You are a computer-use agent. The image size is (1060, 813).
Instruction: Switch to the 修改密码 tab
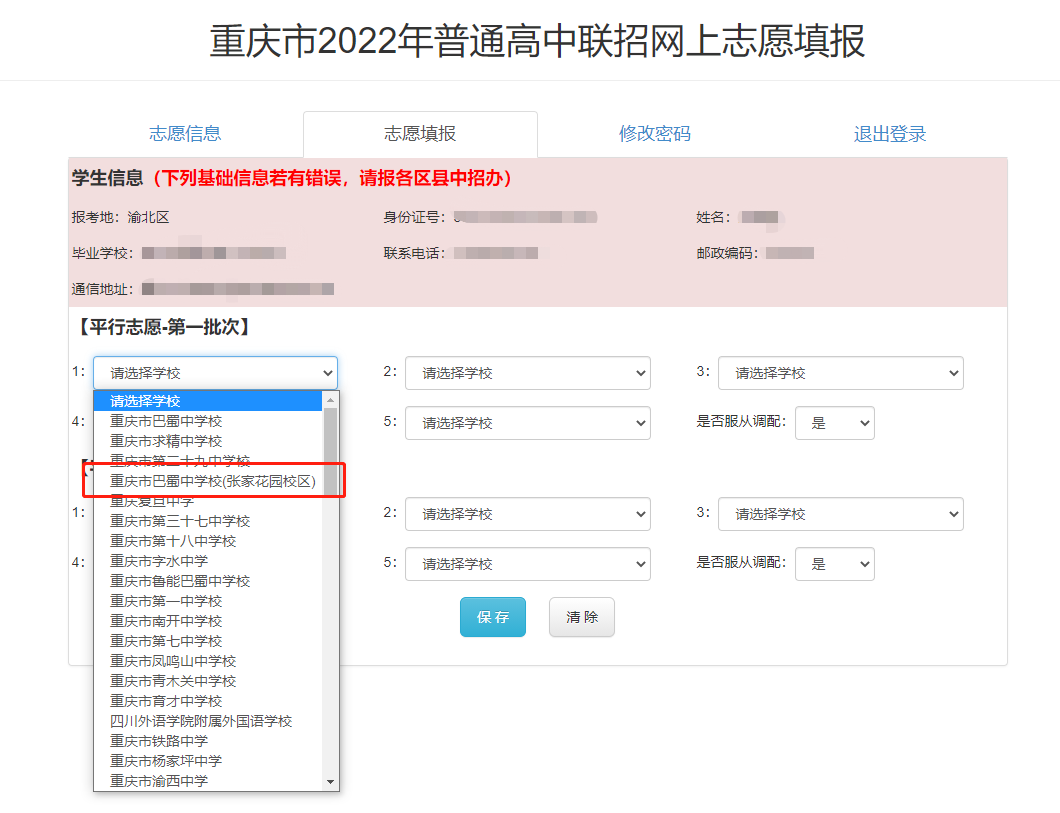click(x=654, y=132)
